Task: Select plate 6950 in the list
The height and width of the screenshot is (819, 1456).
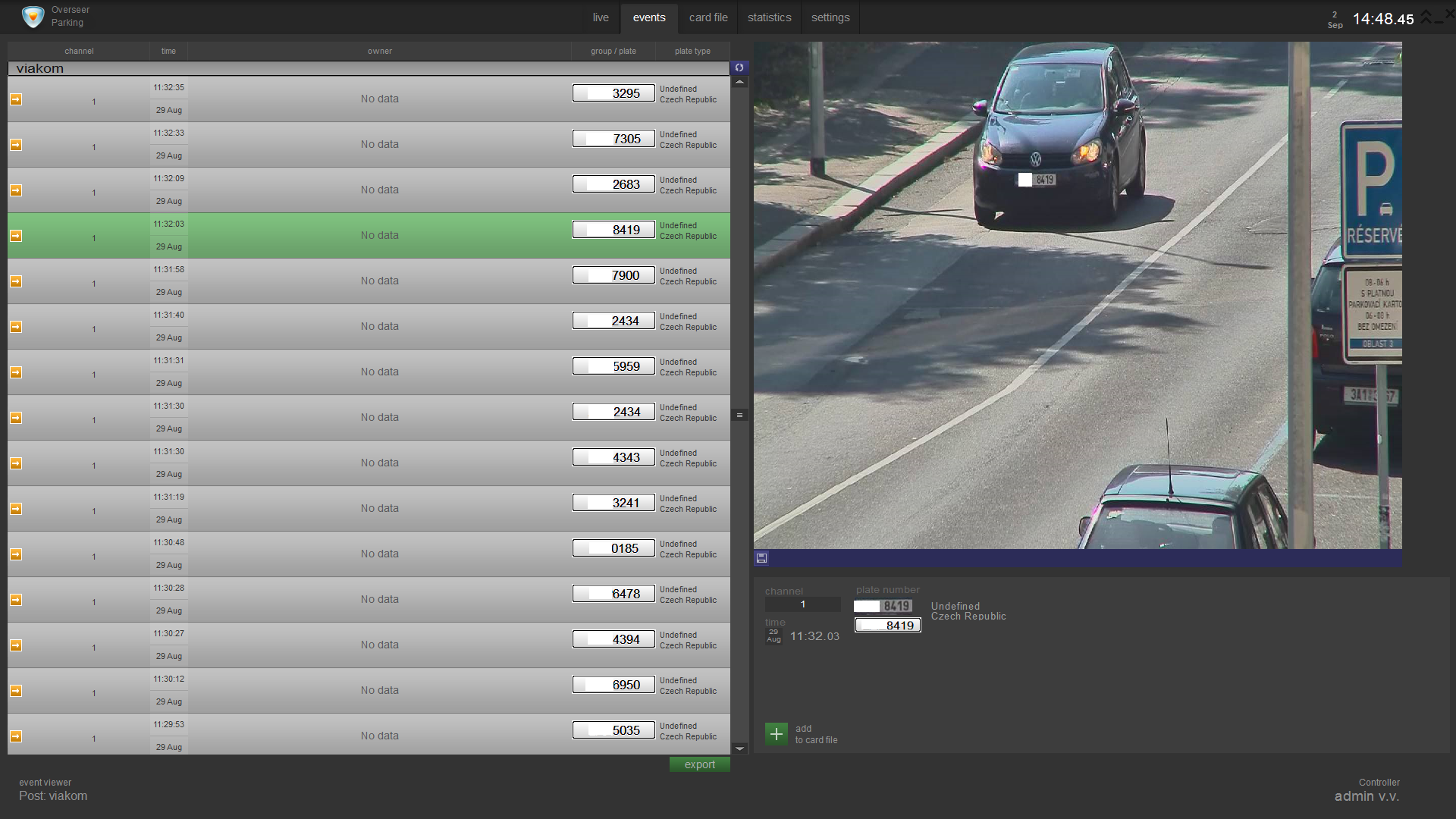Action: 613,685
